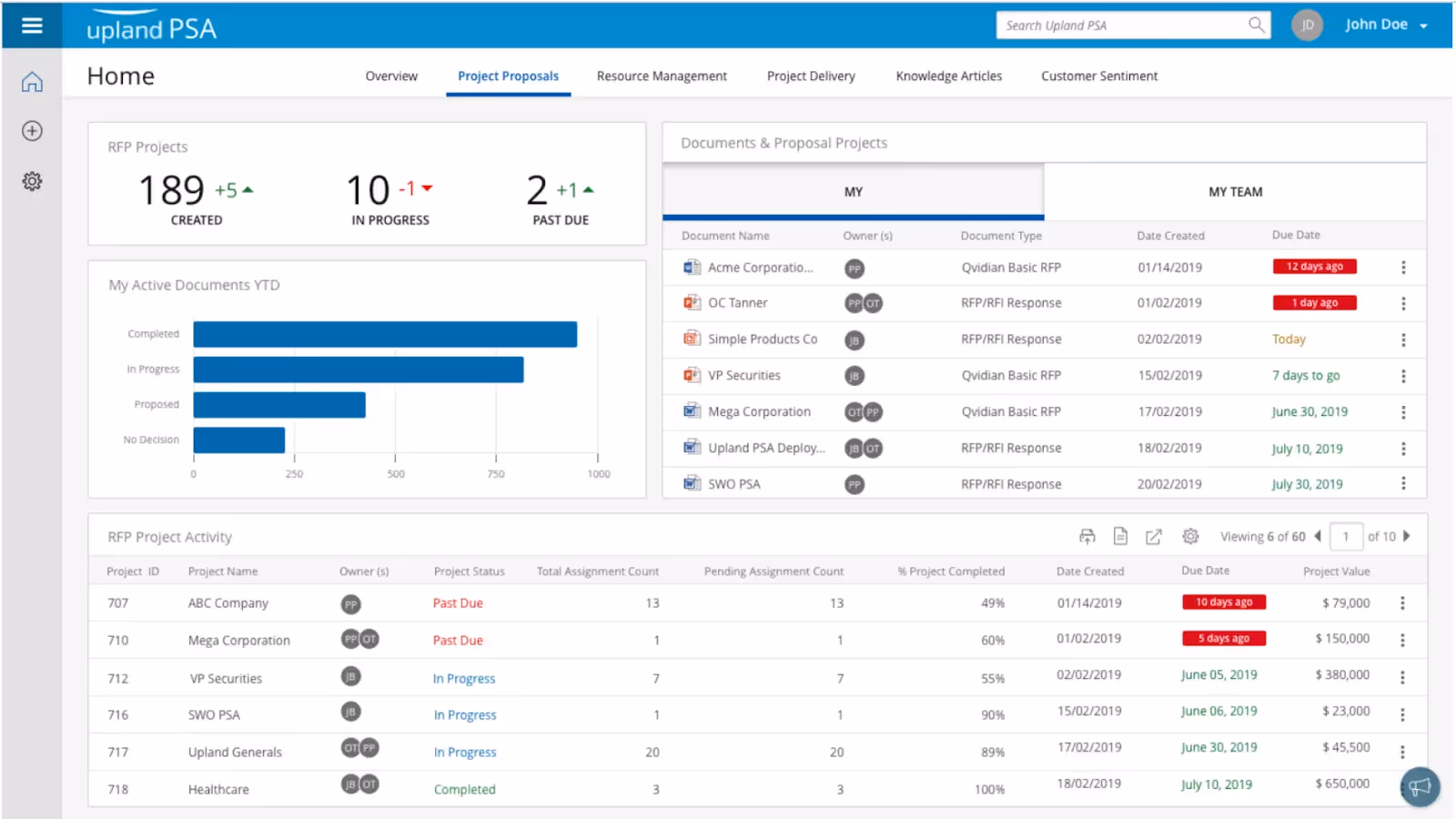This screenshot has height=819, width=1456.
Task: Open row menu for project 712
Action: [x=1402, y=678]
